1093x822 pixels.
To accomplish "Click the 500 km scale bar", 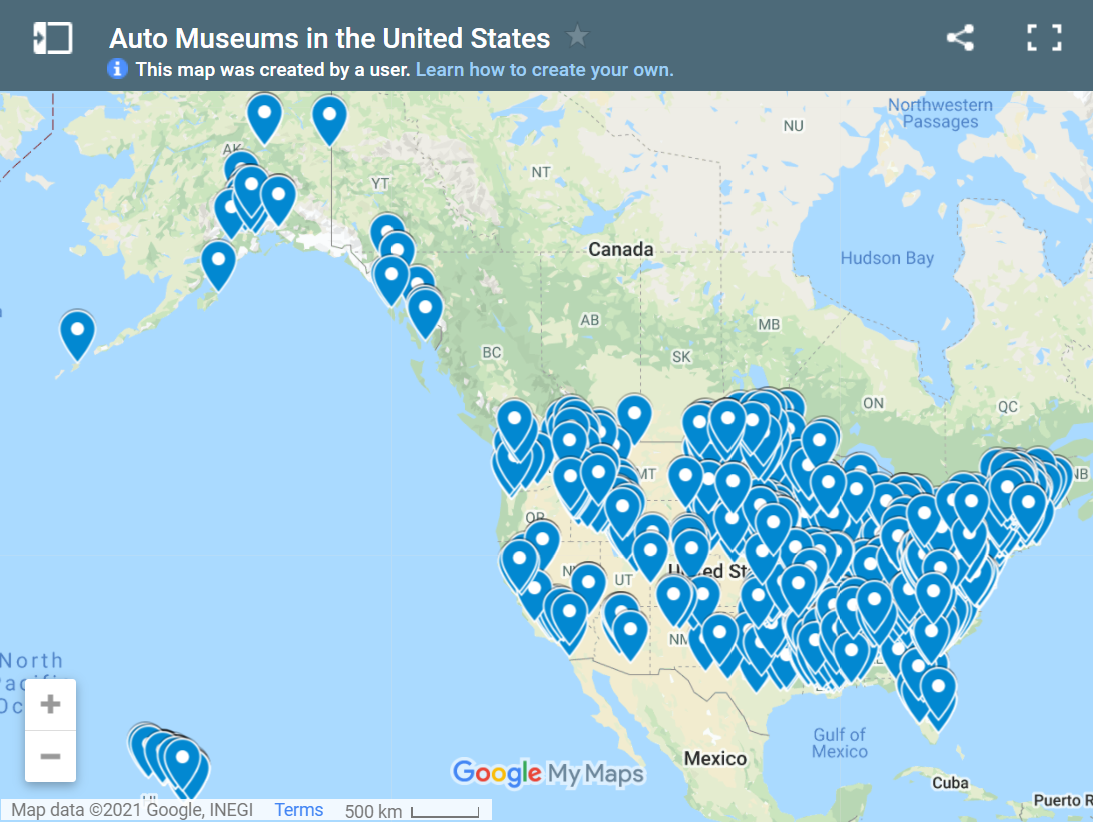I will [x=410, y=810].
